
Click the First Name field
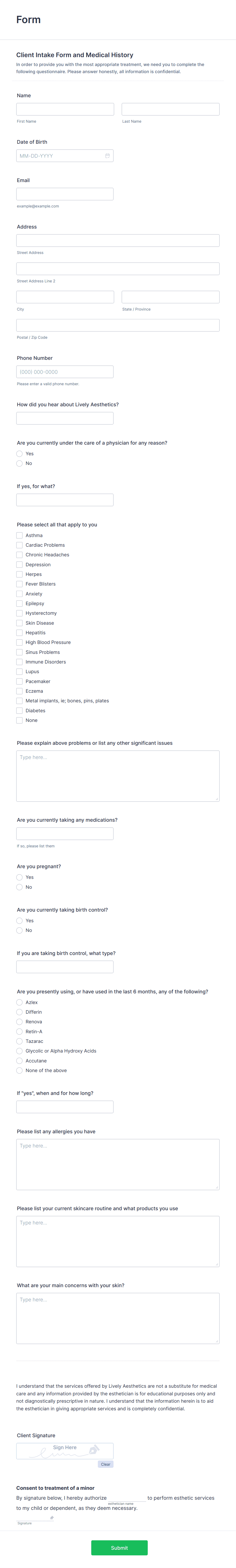tap(65, 109)
